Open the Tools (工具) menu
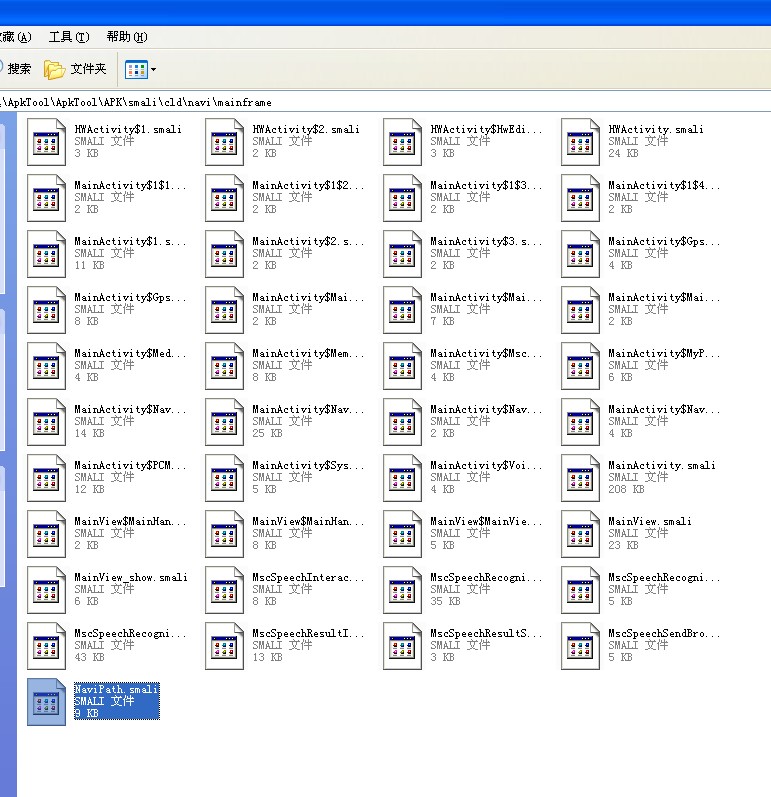Screen dimensions: 771x797 pyautogui.click(x=69, y=37)
